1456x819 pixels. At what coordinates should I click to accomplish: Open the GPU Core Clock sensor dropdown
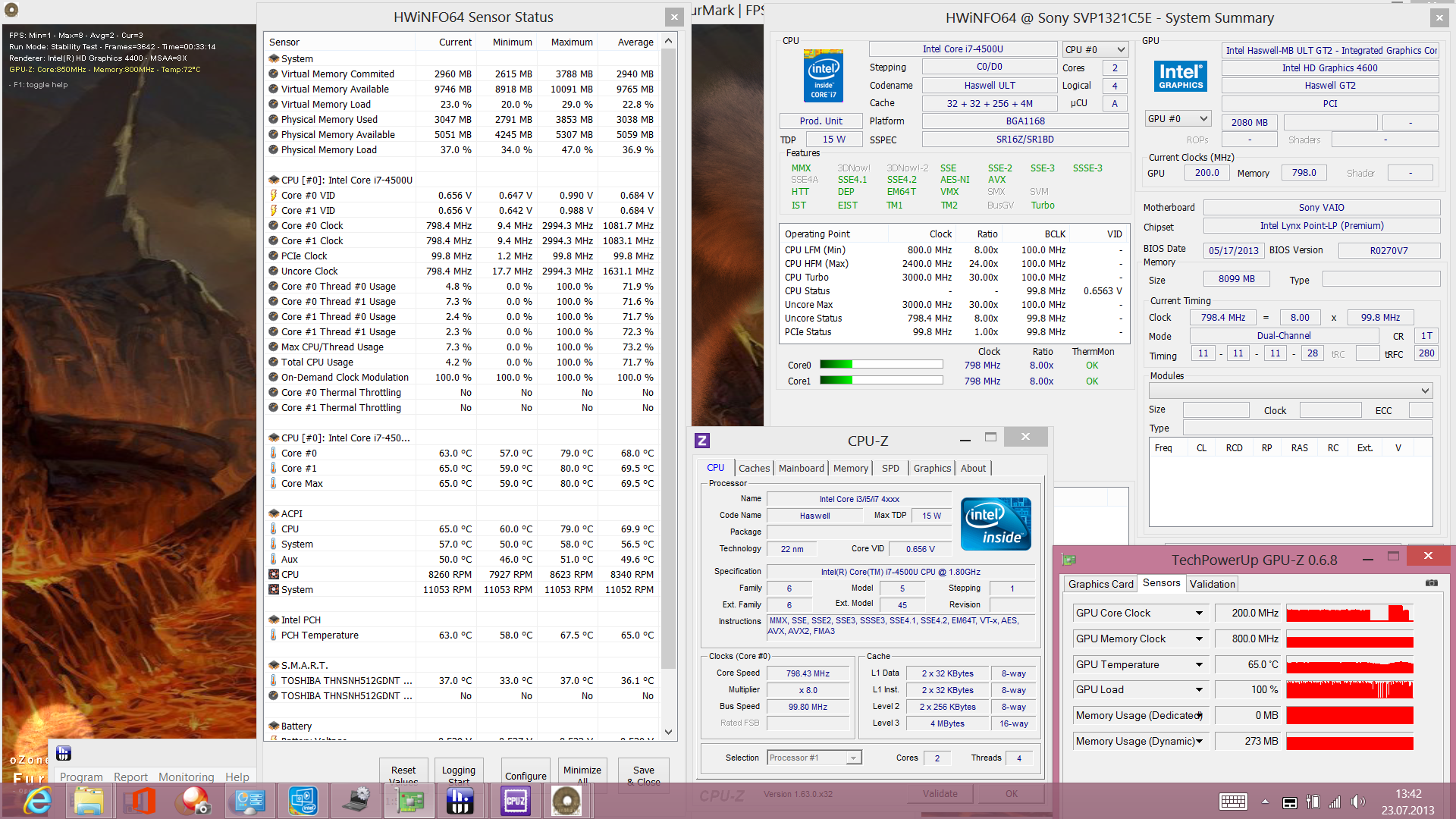1199,613
